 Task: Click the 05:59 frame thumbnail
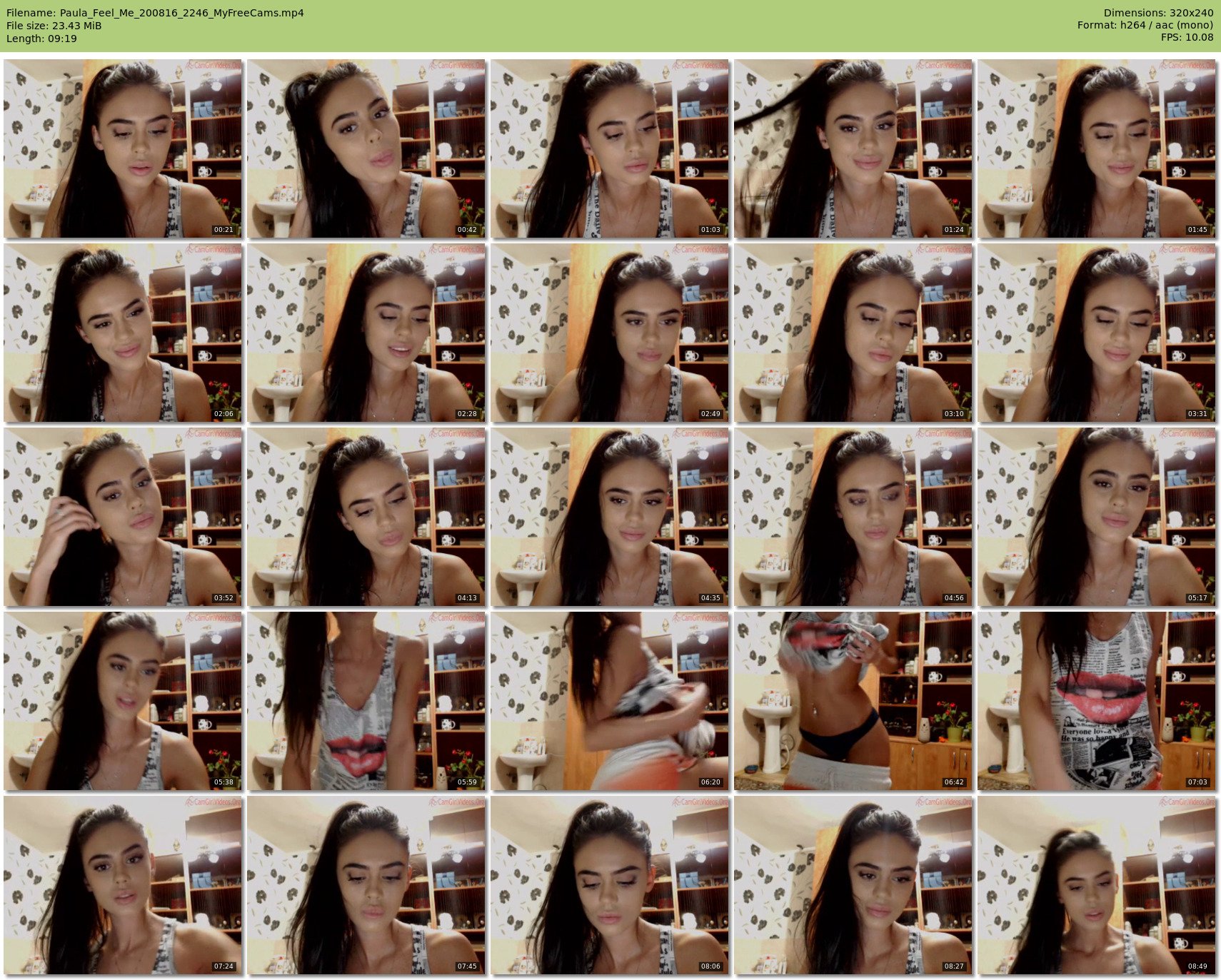pyautogui.click(x=366, y=701)
